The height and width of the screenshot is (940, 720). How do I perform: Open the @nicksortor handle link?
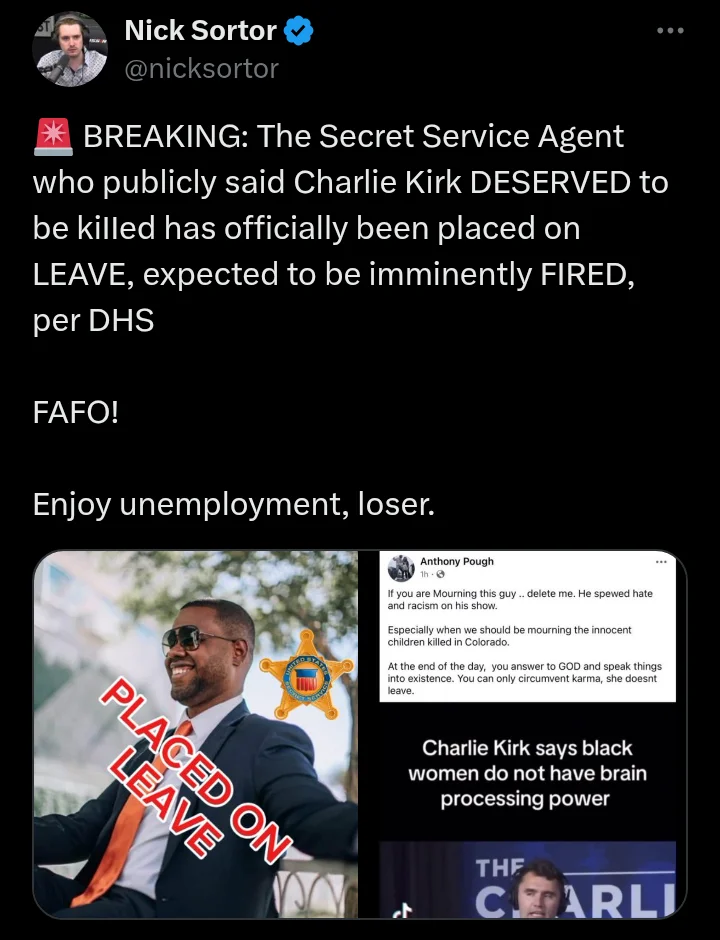coord(201,68)
